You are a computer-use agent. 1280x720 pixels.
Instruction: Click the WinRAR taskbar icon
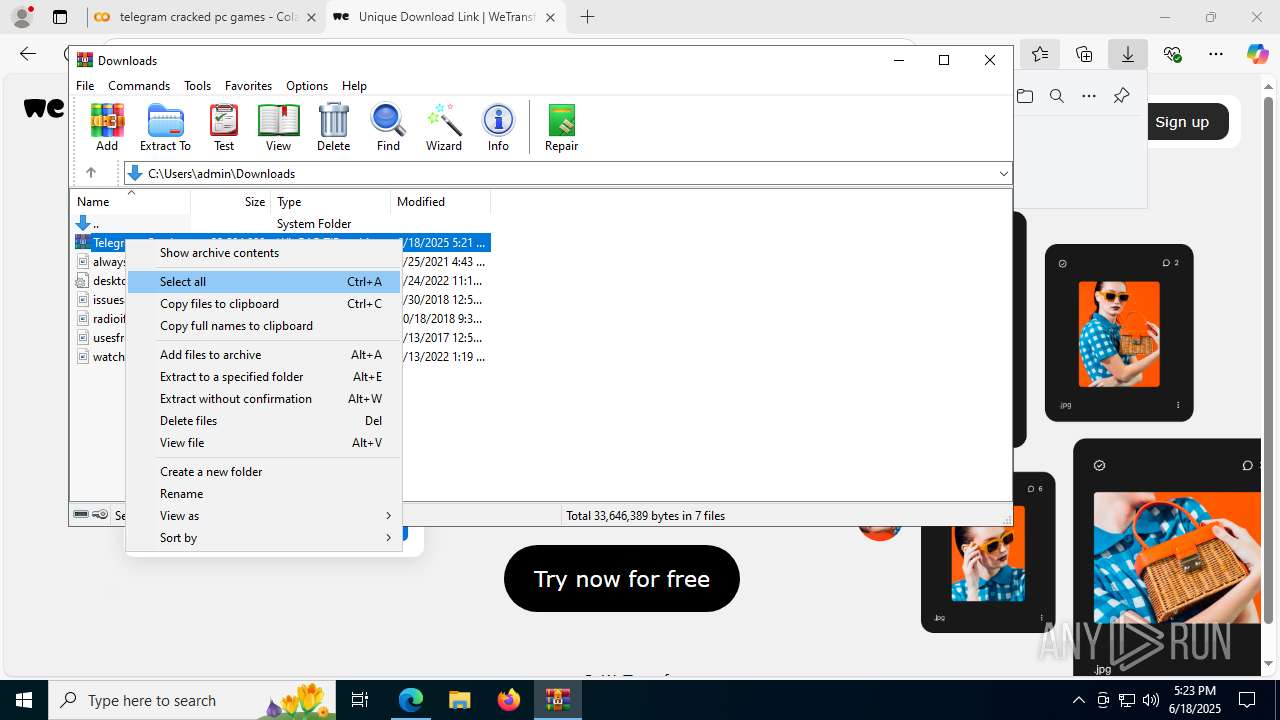[557, 700]
